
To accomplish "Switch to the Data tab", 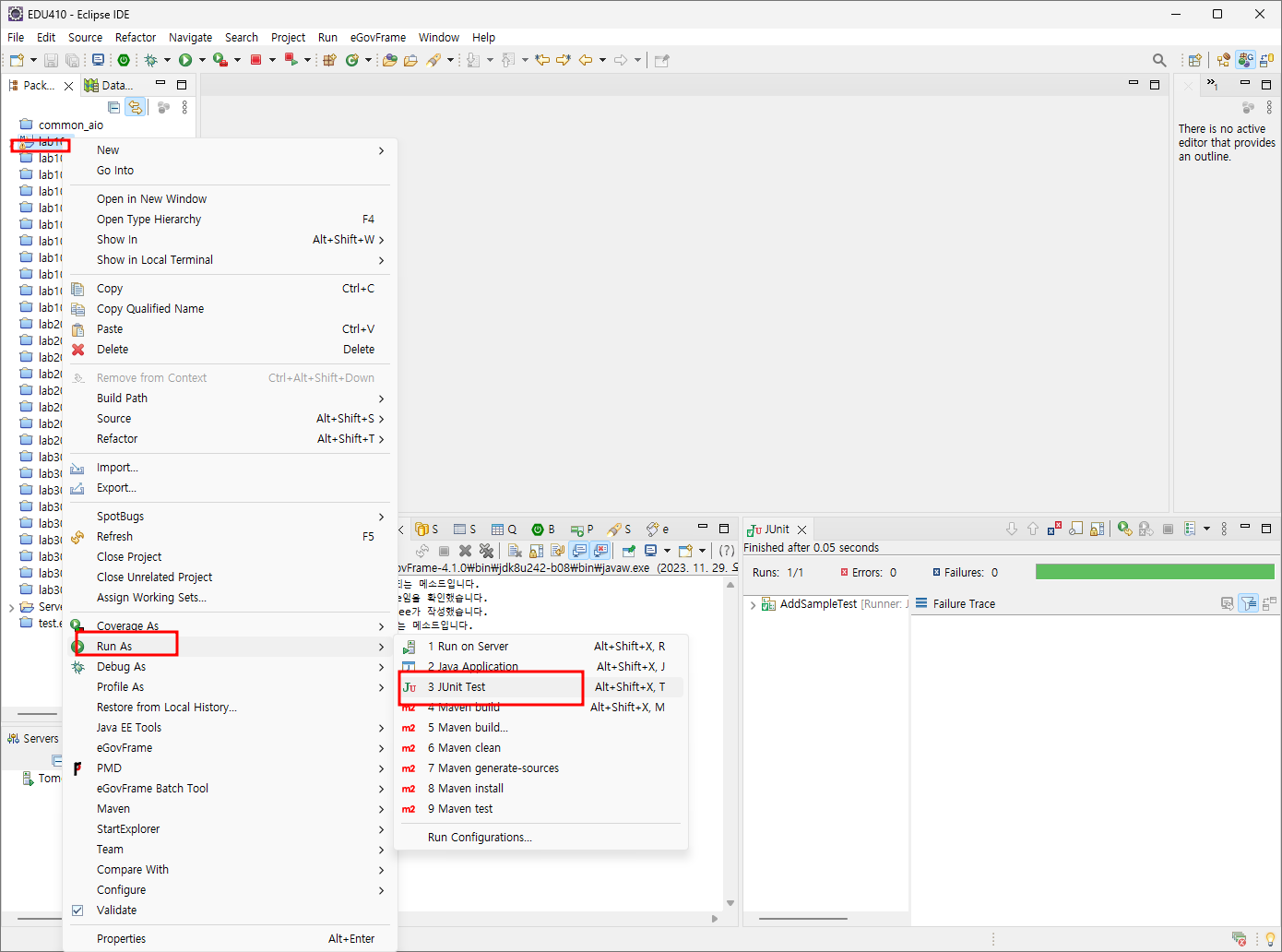I will [109, 85].
